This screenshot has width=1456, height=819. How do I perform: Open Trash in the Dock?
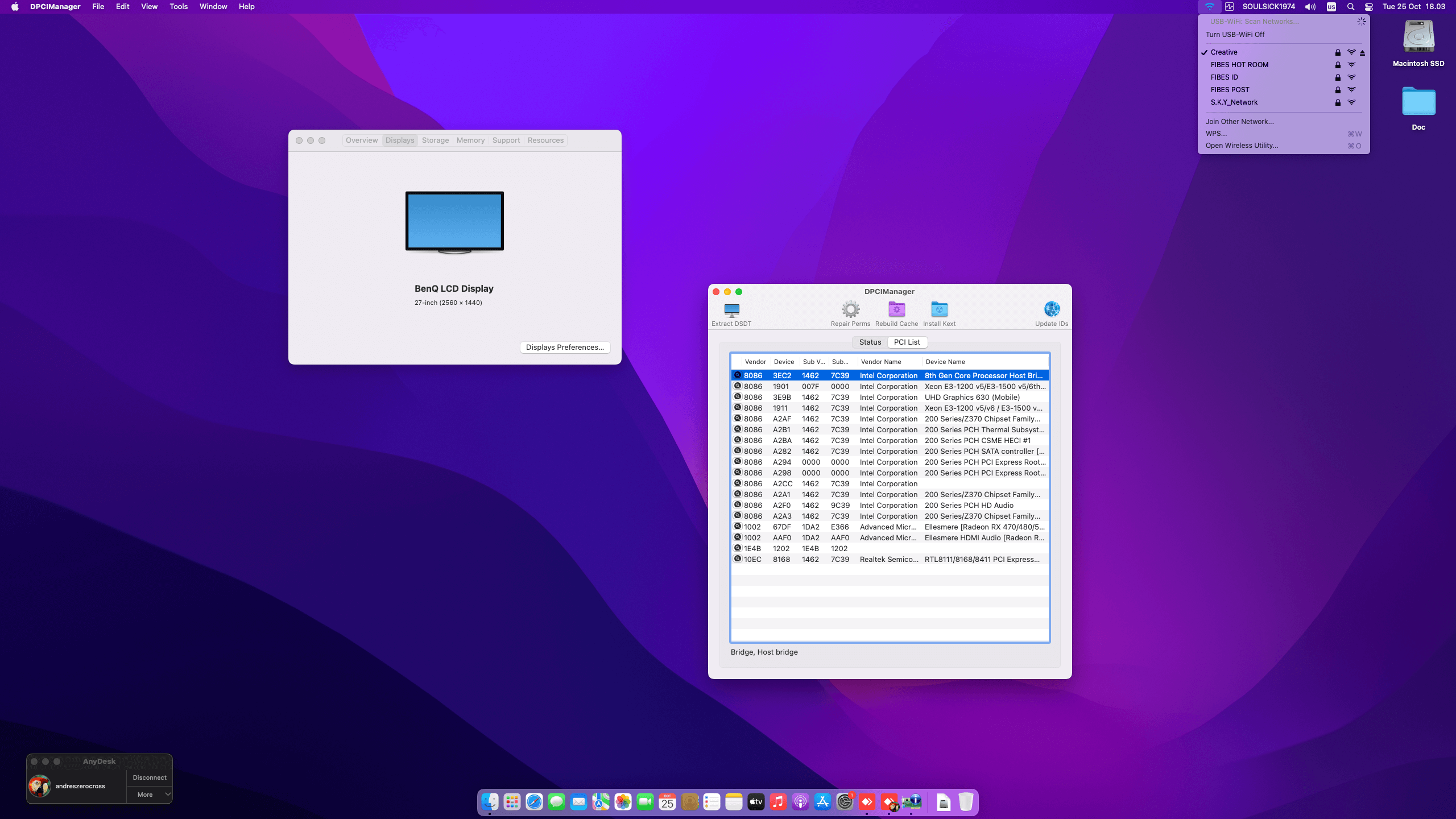(966, 802)
